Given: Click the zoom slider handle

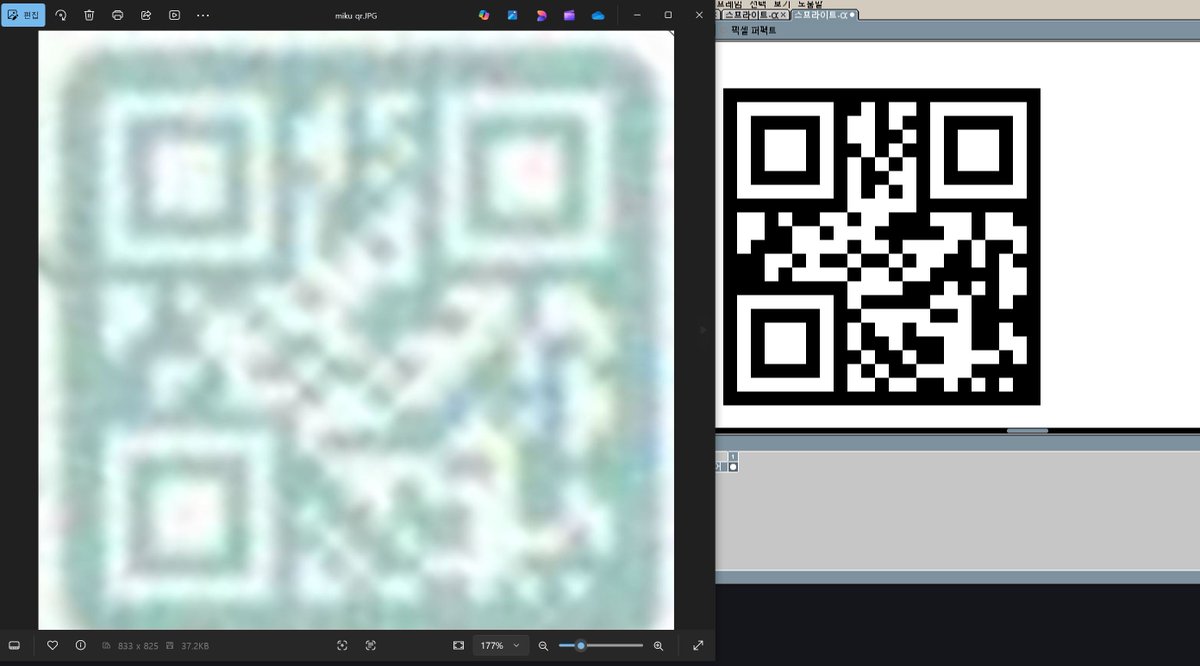Looking at the screenshot, I should coord(581,645).
